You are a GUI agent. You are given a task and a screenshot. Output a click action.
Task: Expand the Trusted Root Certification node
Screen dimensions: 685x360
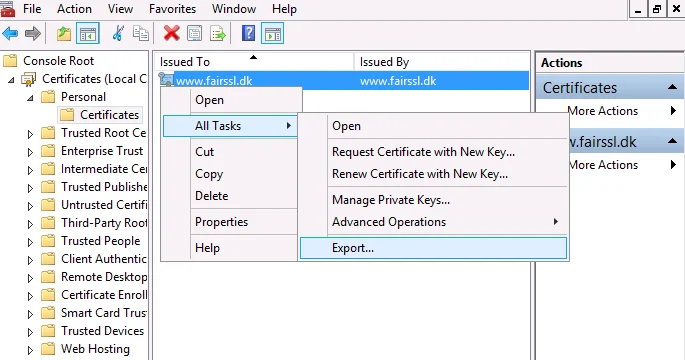coord(30,134)
